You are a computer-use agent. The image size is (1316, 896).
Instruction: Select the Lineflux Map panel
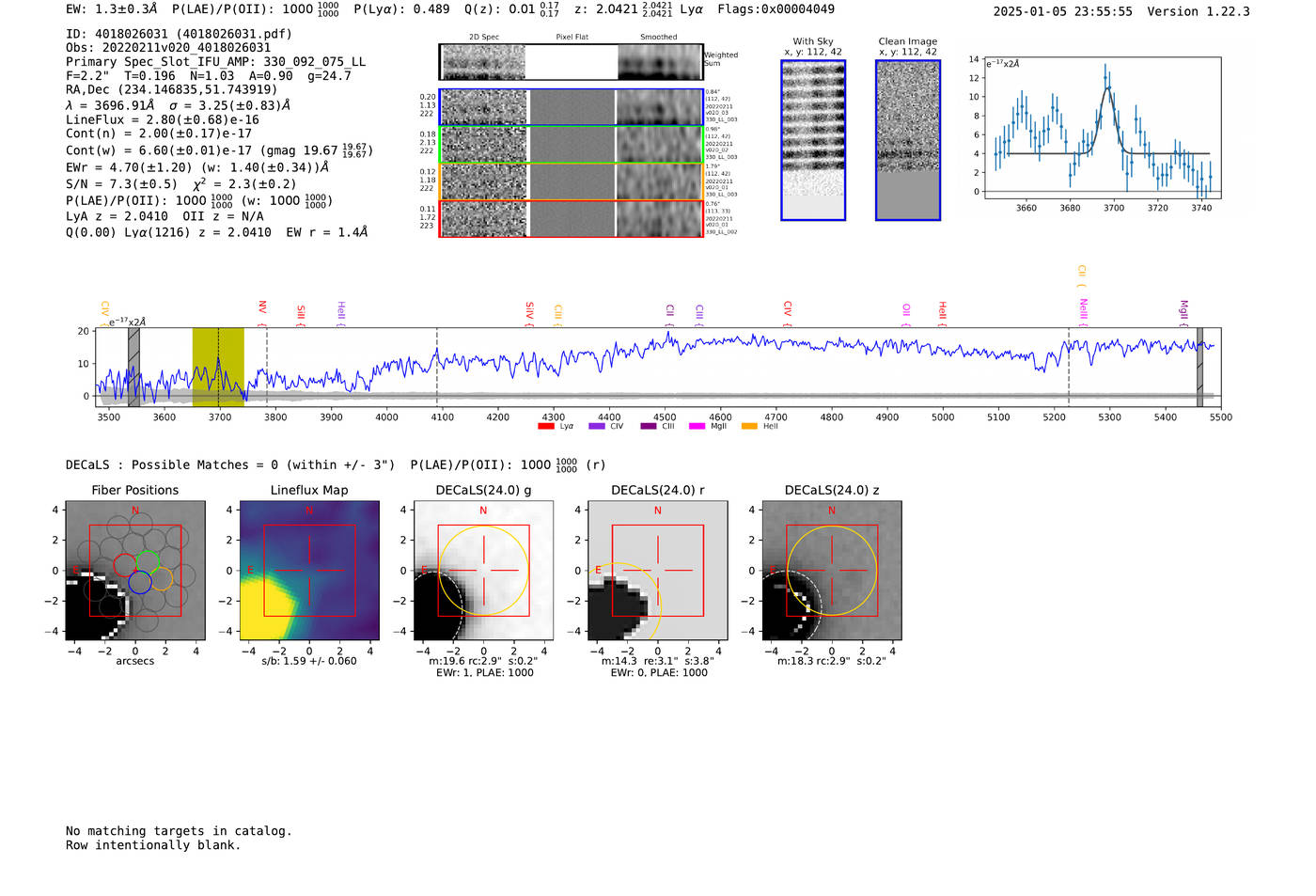(309, 571)
